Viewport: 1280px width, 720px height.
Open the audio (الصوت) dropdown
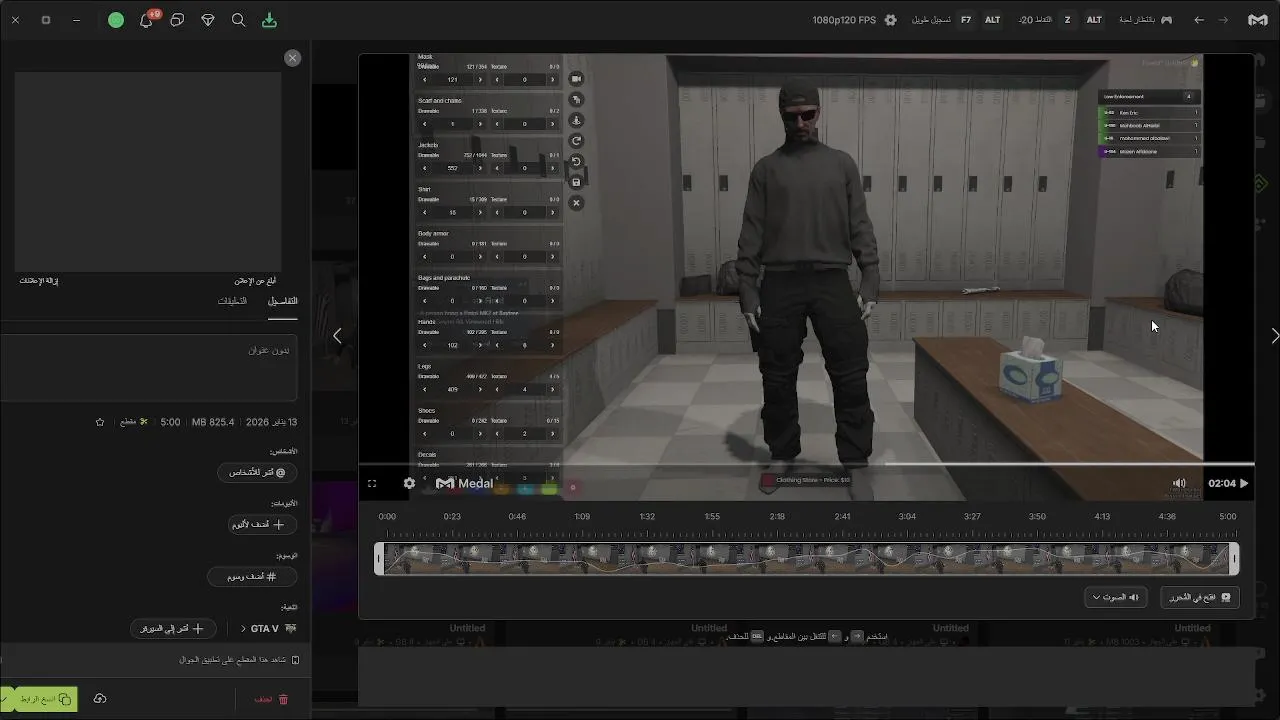pos(1115,597)
